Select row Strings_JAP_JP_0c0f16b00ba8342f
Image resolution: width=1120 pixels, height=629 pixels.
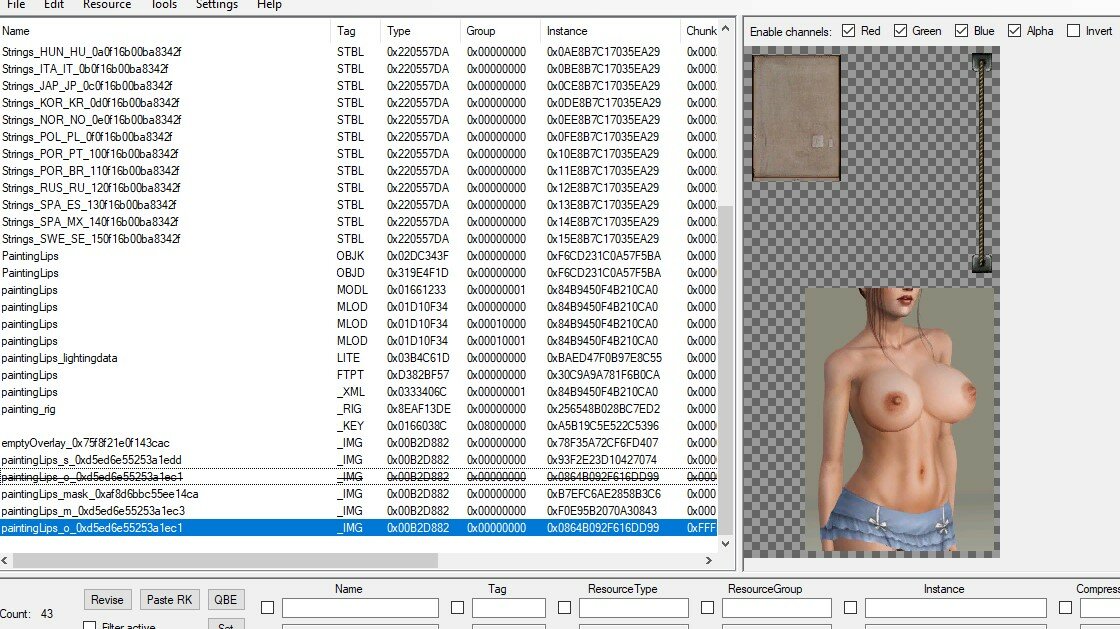point(359,86)
